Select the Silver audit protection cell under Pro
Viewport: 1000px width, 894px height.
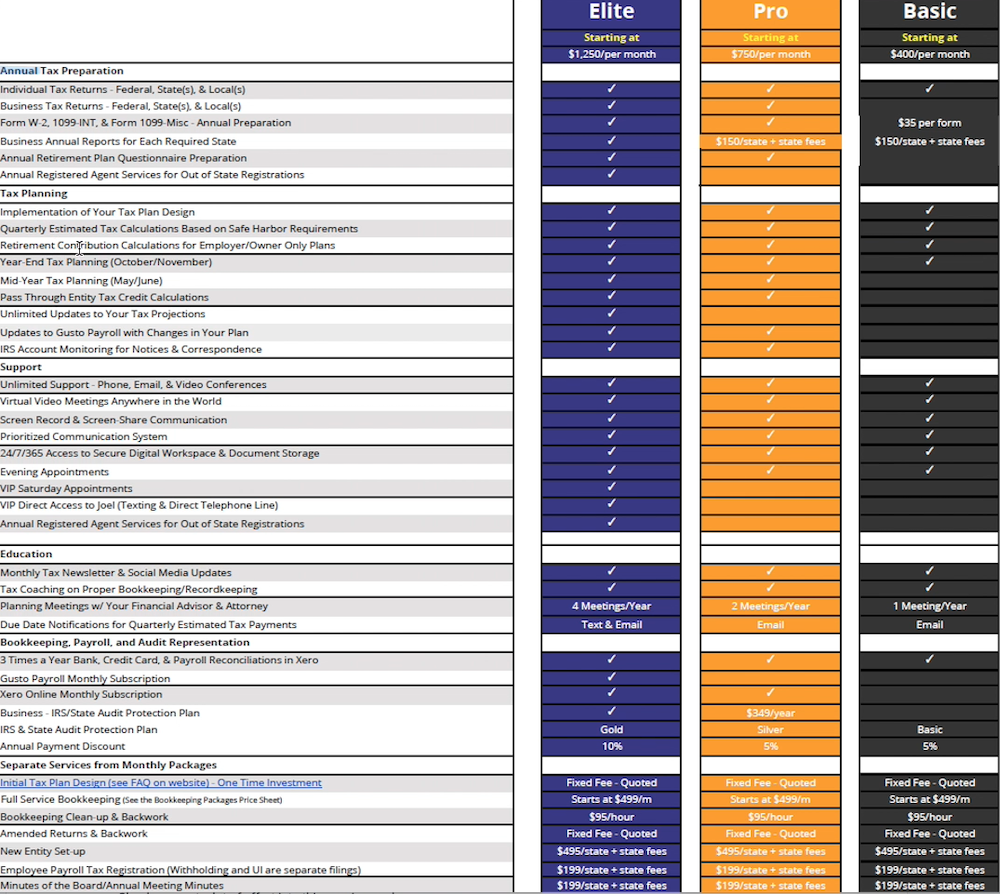(770, 729)
